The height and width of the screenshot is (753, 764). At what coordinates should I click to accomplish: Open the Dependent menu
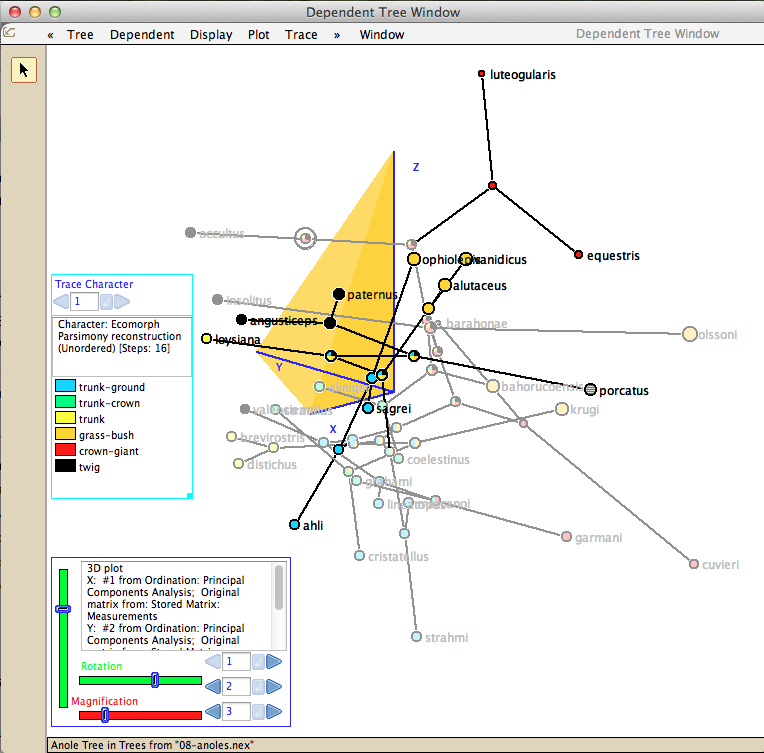(x=142, y=34)
